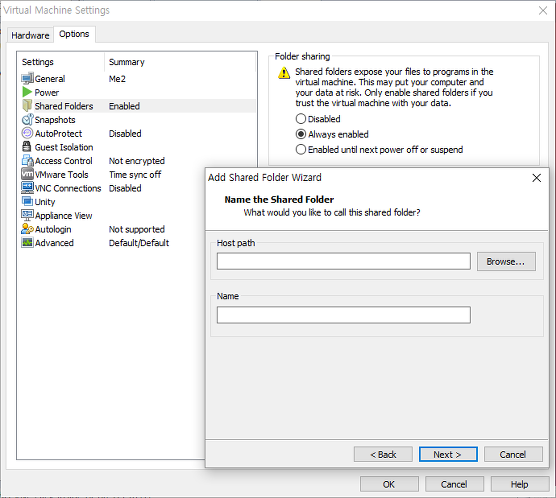This screenshot has width=556, height=498.
Task: Click the Host path input field
Action: coord(344,261)
